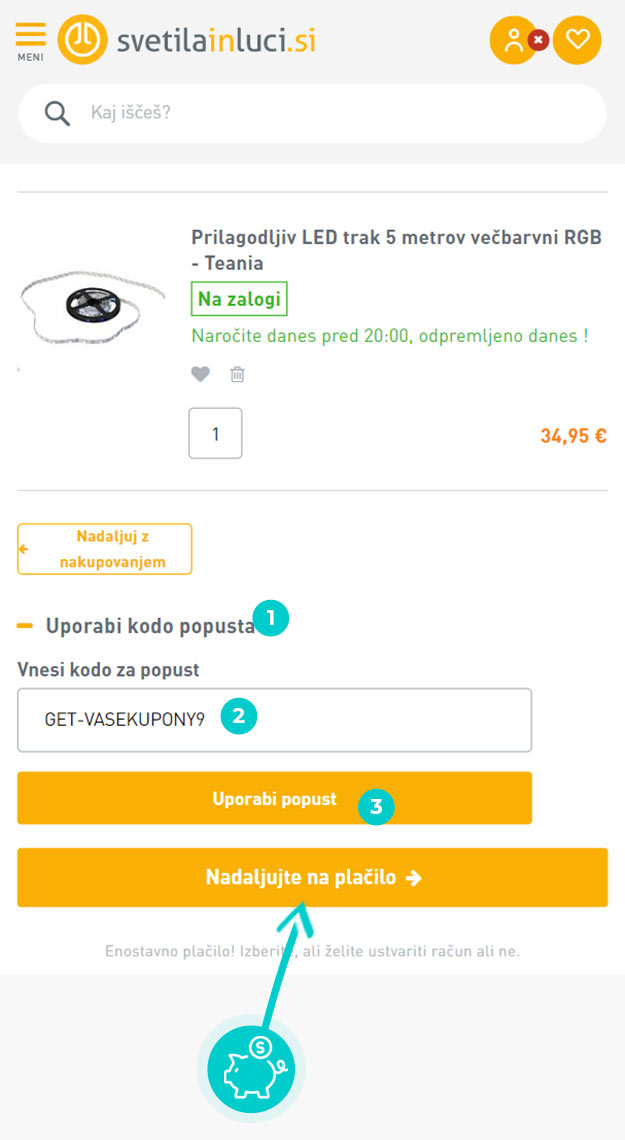625x1140 pixels.
Task: Add LED strip to favorites with heart
Action: 201,374
